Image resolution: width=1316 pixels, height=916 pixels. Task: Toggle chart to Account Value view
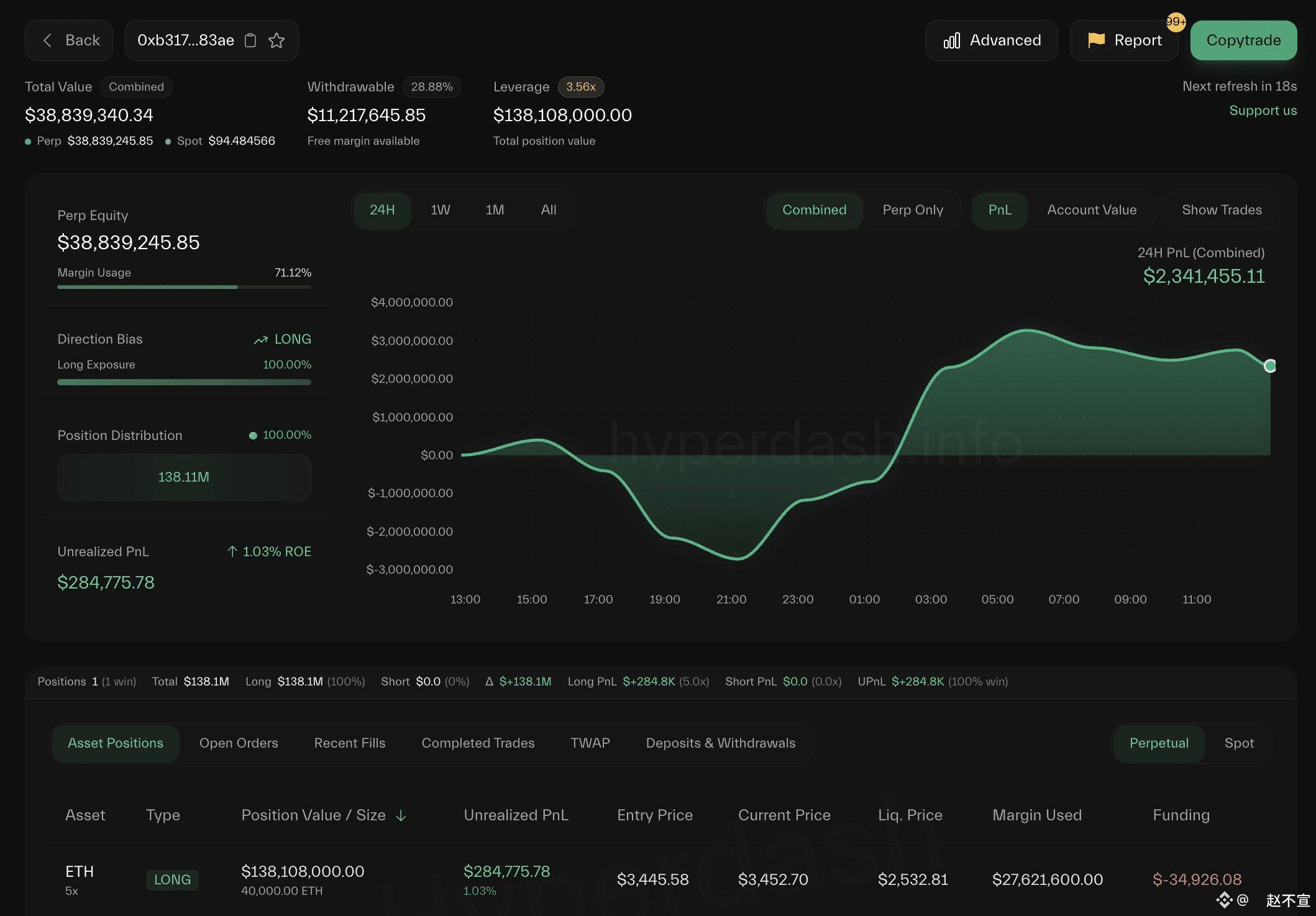(x=1092, y=210)
